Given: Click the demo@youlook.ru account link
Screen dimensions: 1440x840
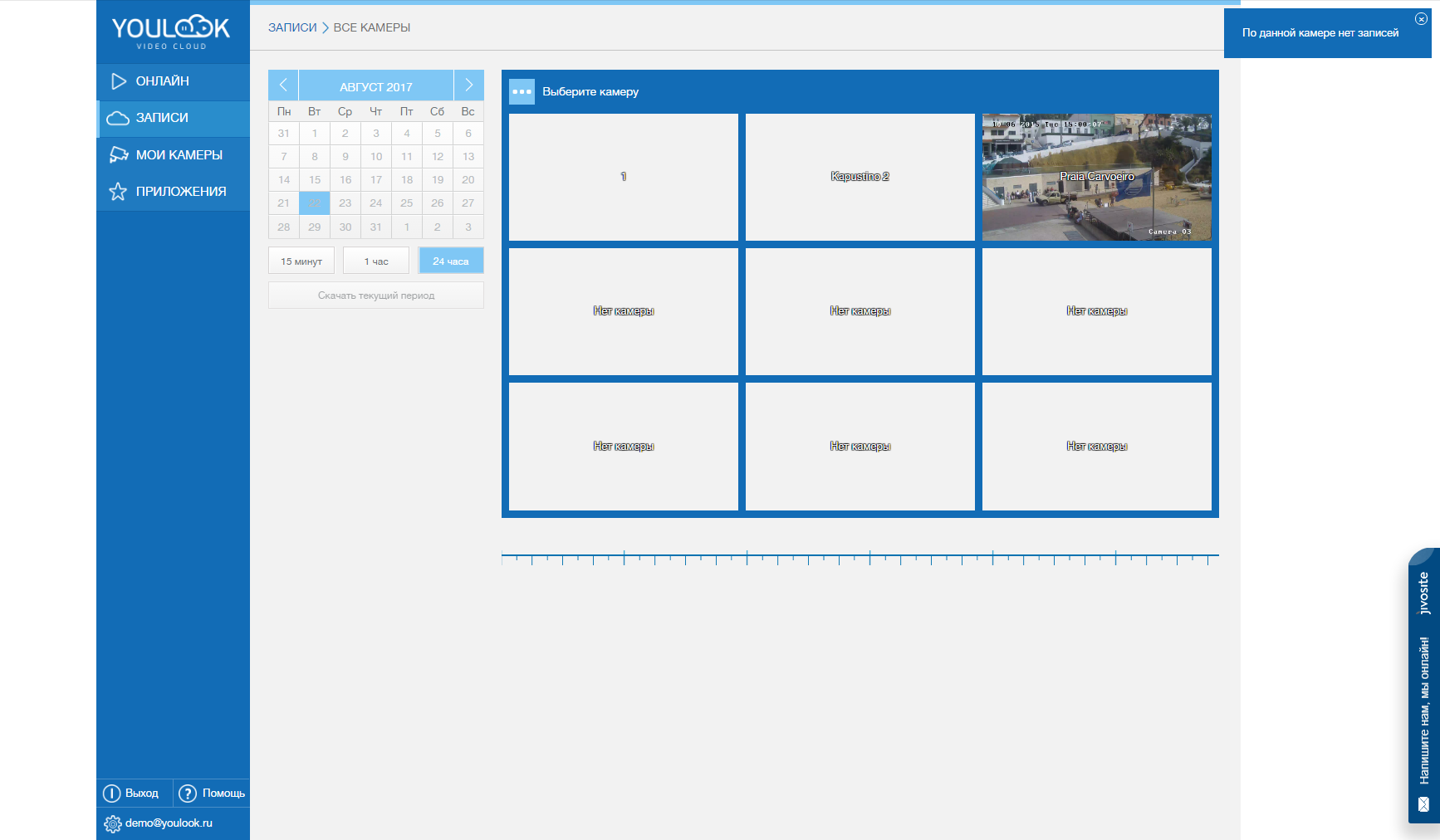Looking at the screenshot, I should coord(169,823).
